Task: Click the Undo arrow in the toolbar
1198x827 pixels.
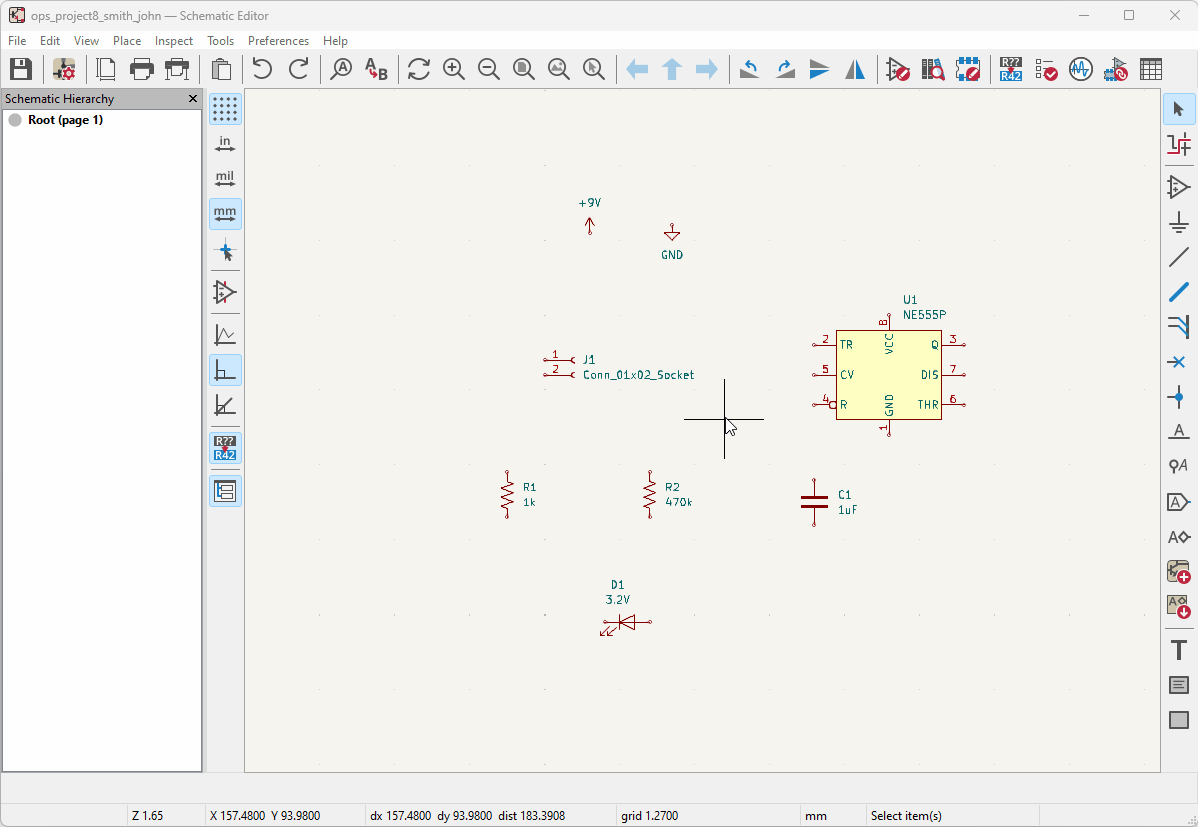Action: [x=262, y=69]
